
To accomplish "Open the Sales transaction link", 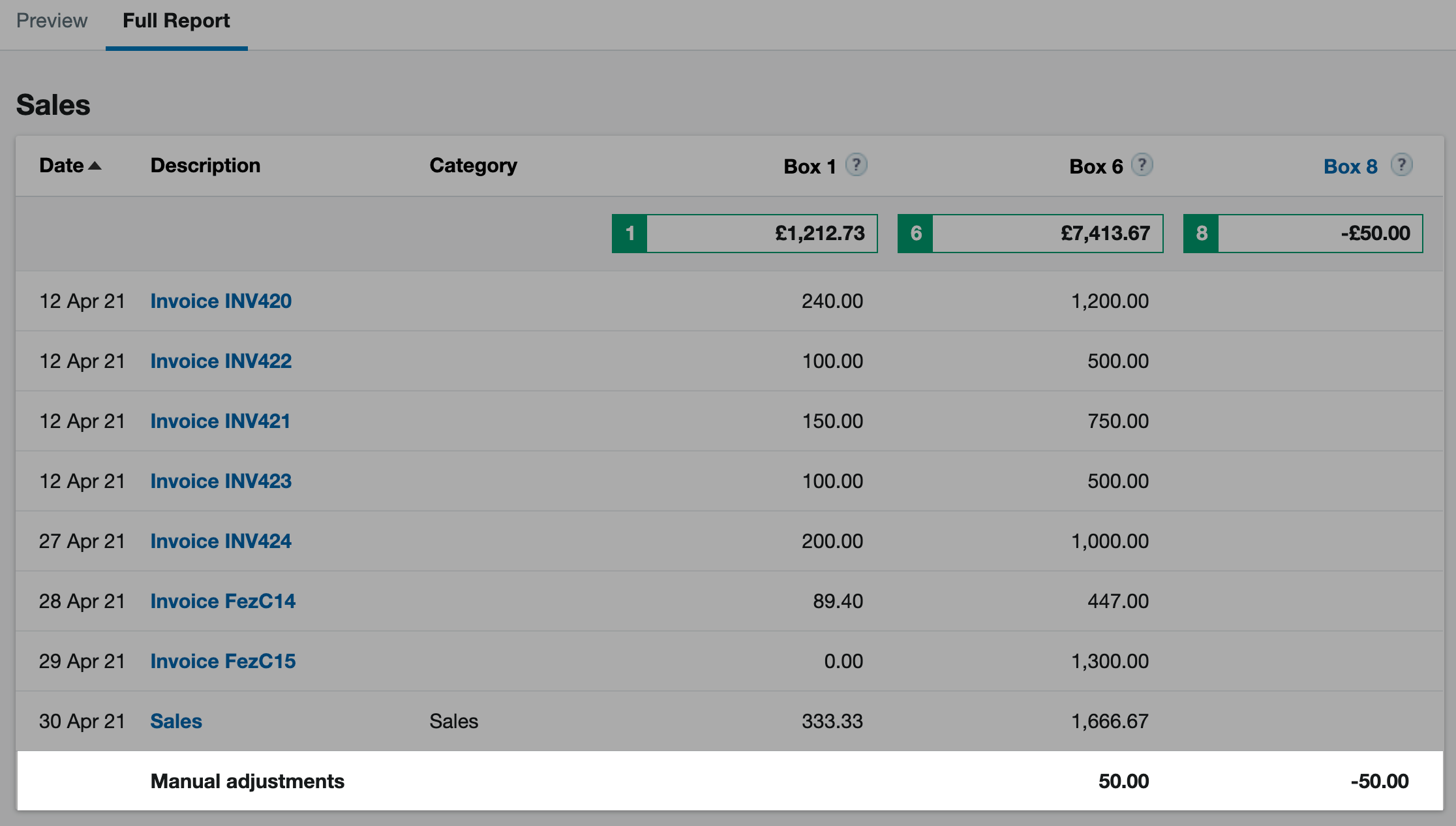I will [176, 721].
